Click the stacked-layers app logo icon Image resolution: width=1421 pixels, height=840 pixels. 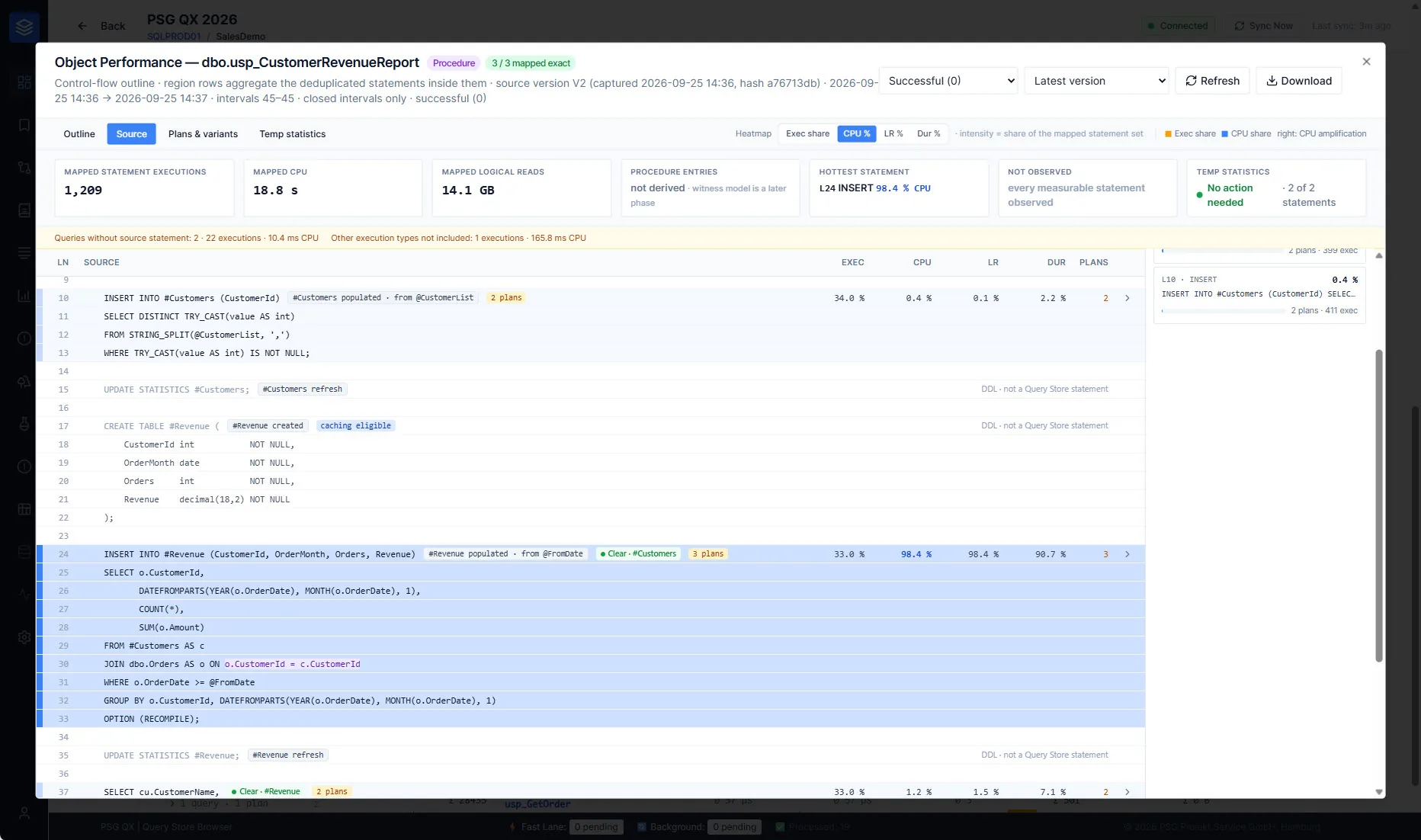[24, 27]
